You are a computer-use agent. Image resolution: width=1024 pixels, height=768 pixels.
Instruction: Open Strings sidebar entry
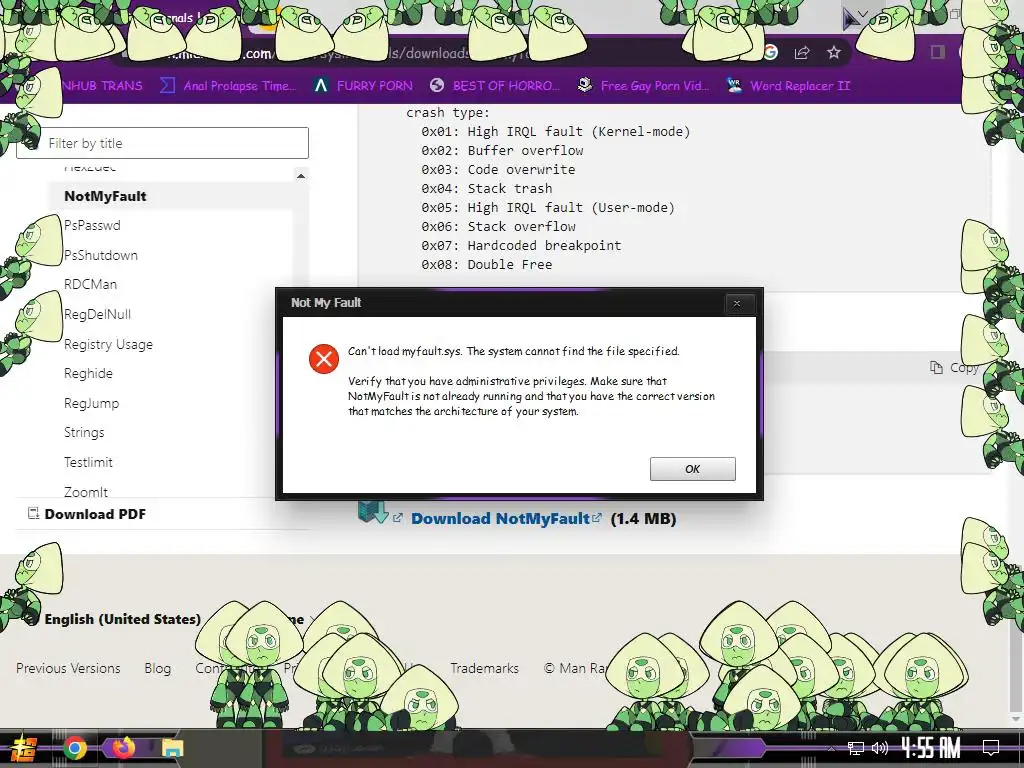84,432
